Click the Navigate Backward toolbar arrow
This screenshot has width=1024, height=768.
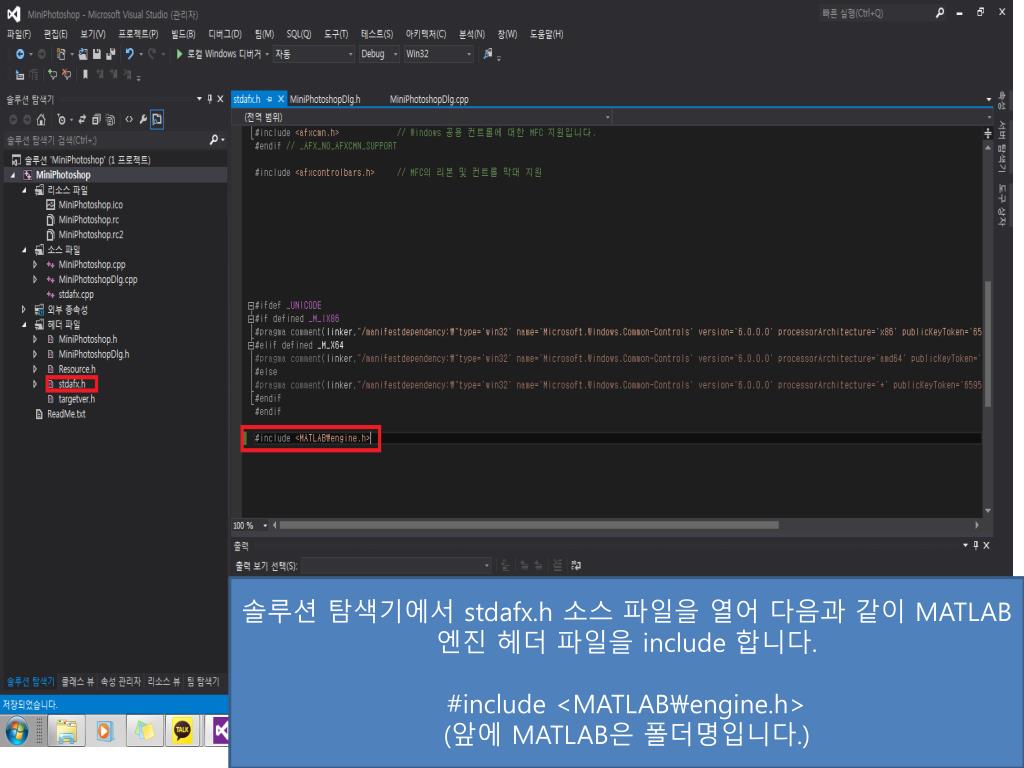tap(20, 54)
